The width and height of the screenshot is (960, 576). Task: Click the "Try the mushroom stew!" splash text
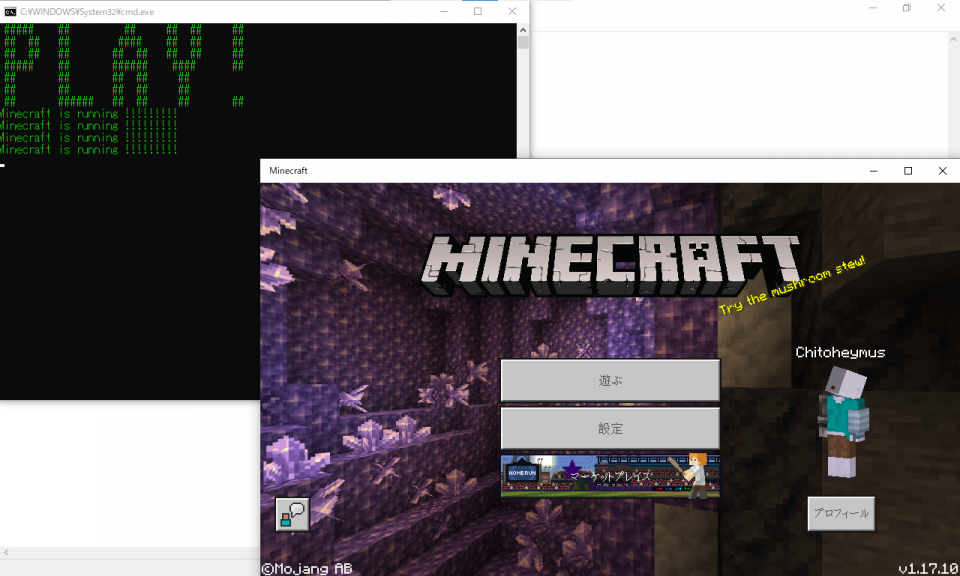pos(792,285)
